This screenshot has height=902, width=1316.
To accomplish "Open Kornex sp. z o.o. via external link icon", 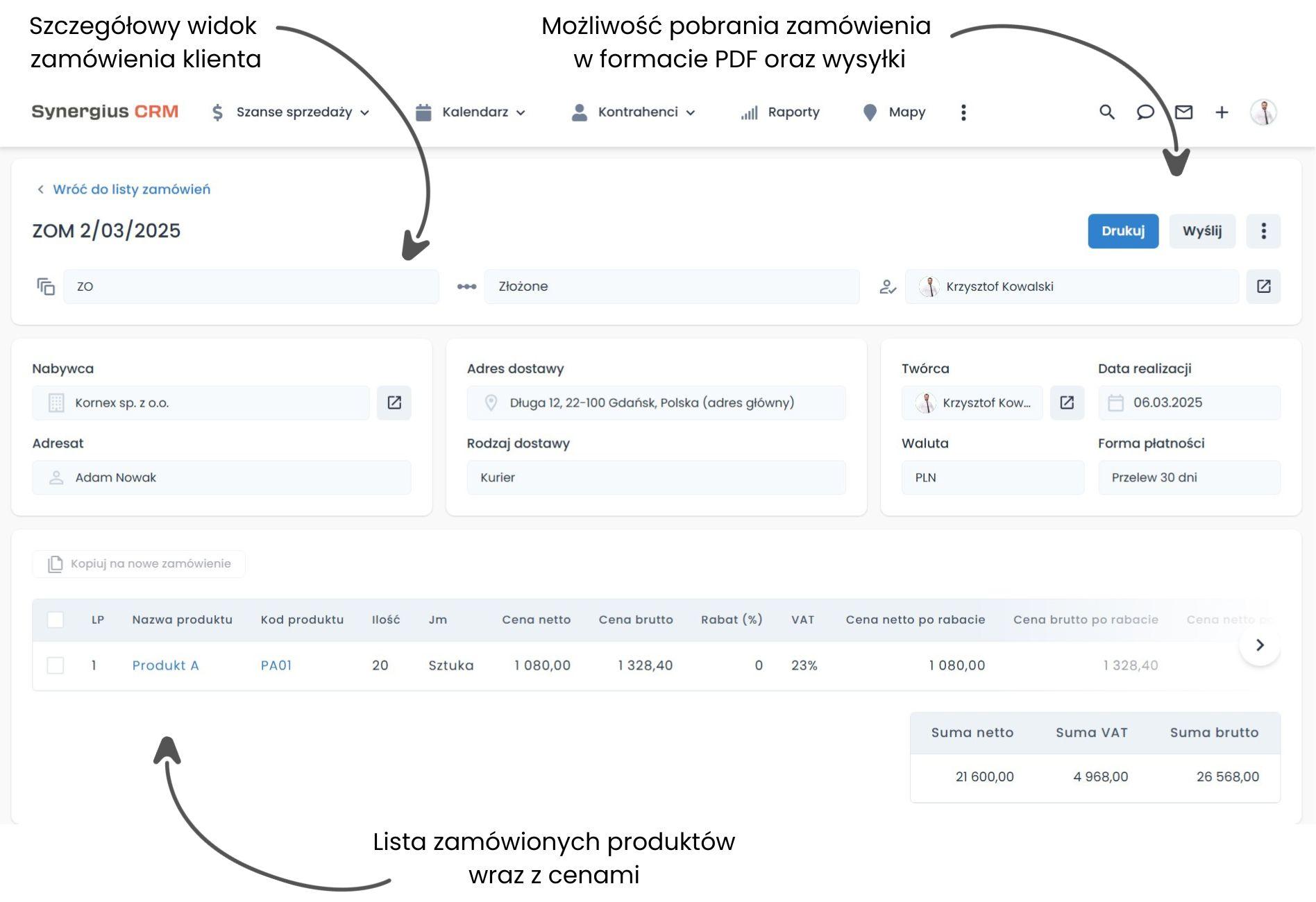I will pyautogui.click(x=394, y=402).
